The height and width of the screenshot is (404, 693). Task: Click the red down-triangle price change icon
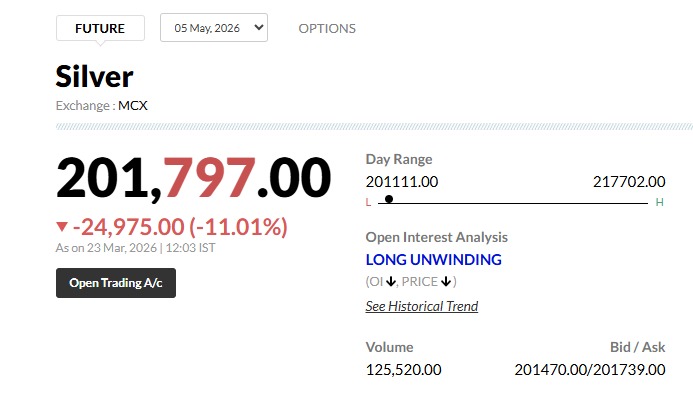pyautogui.click(x=62, y=226)
